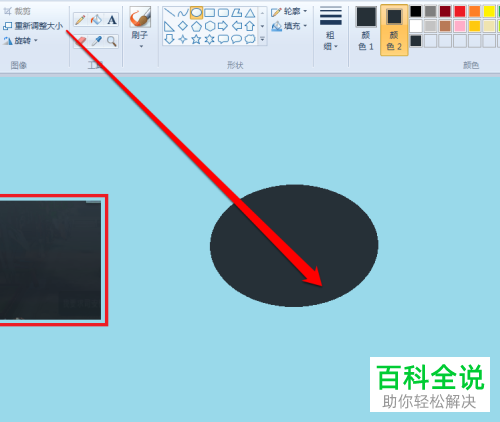Image resolution: width=500 pixels, height=422 pixels.
Task: Activate the Magnifier tool
Action: coord(112,41)
